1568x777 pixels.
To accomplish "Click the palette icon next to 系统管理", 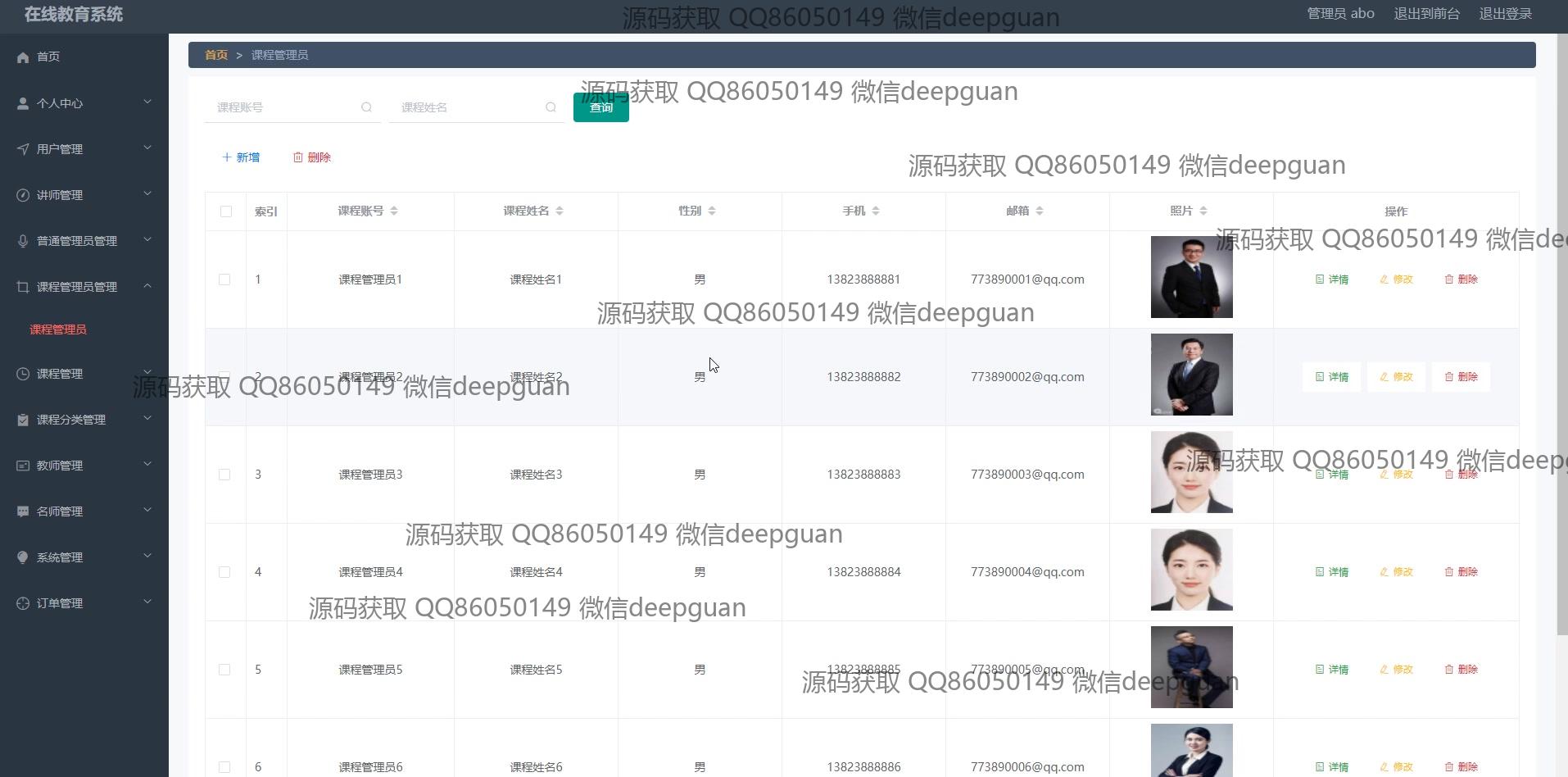I will coord(23,557).
